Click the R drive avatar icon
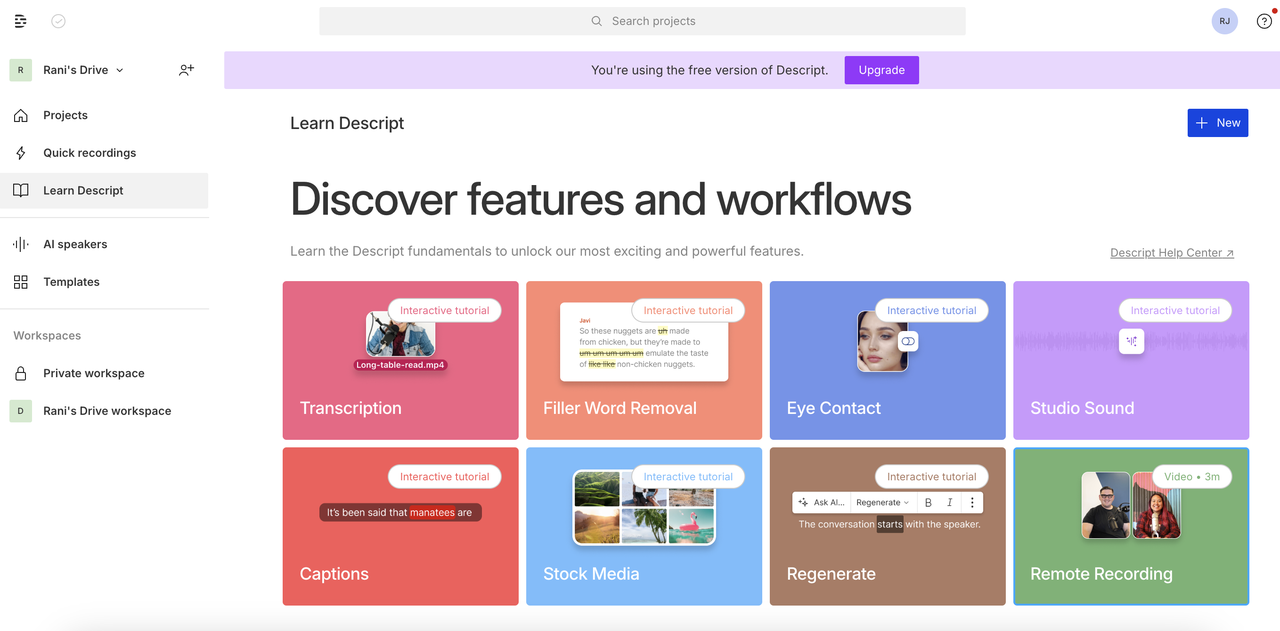This screenshot has height=631, width=1280. [x=21, y=70]
